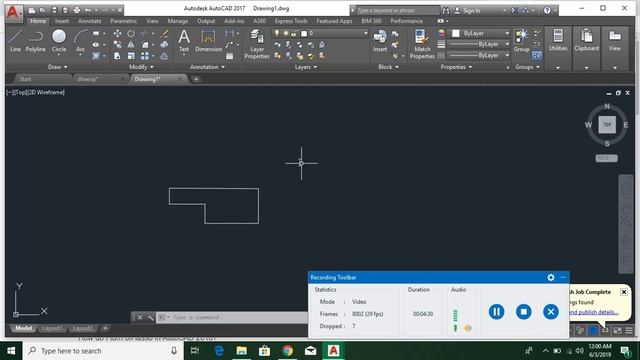Open Recording Toolbar settings gear
The image size is (640, 360).
(x=551, y=278)
